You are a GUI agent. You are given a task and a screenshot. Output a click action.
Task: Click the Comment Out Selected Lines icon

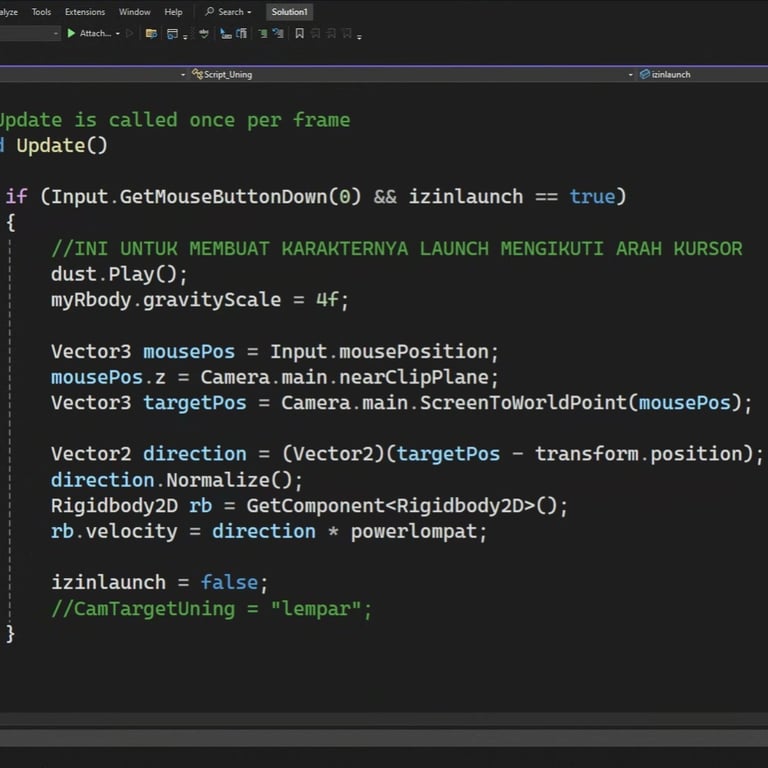[263, 33]
